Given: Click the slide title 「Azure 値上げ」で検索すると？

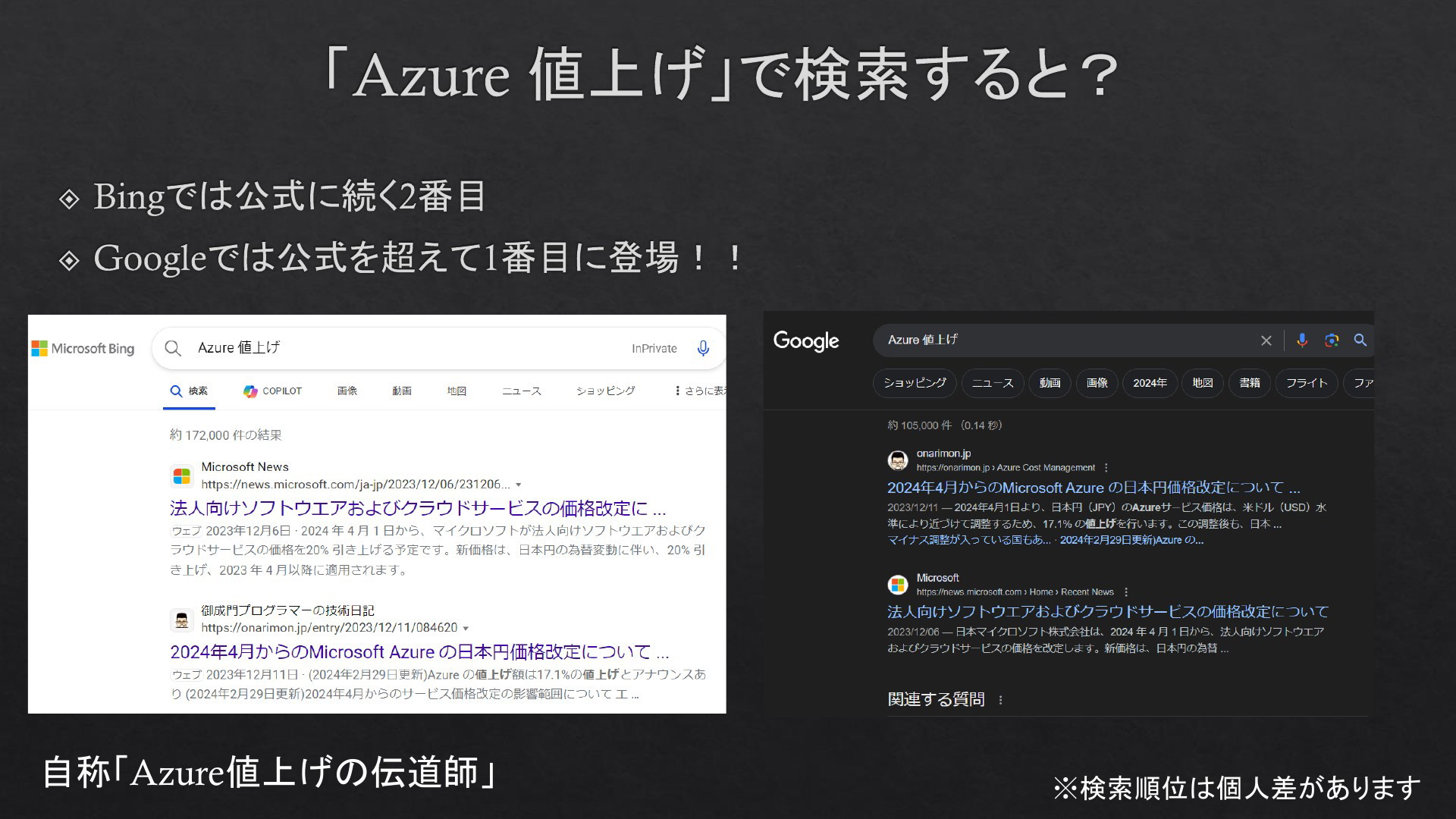Looking at the screenshot, I should click(721, 74).
